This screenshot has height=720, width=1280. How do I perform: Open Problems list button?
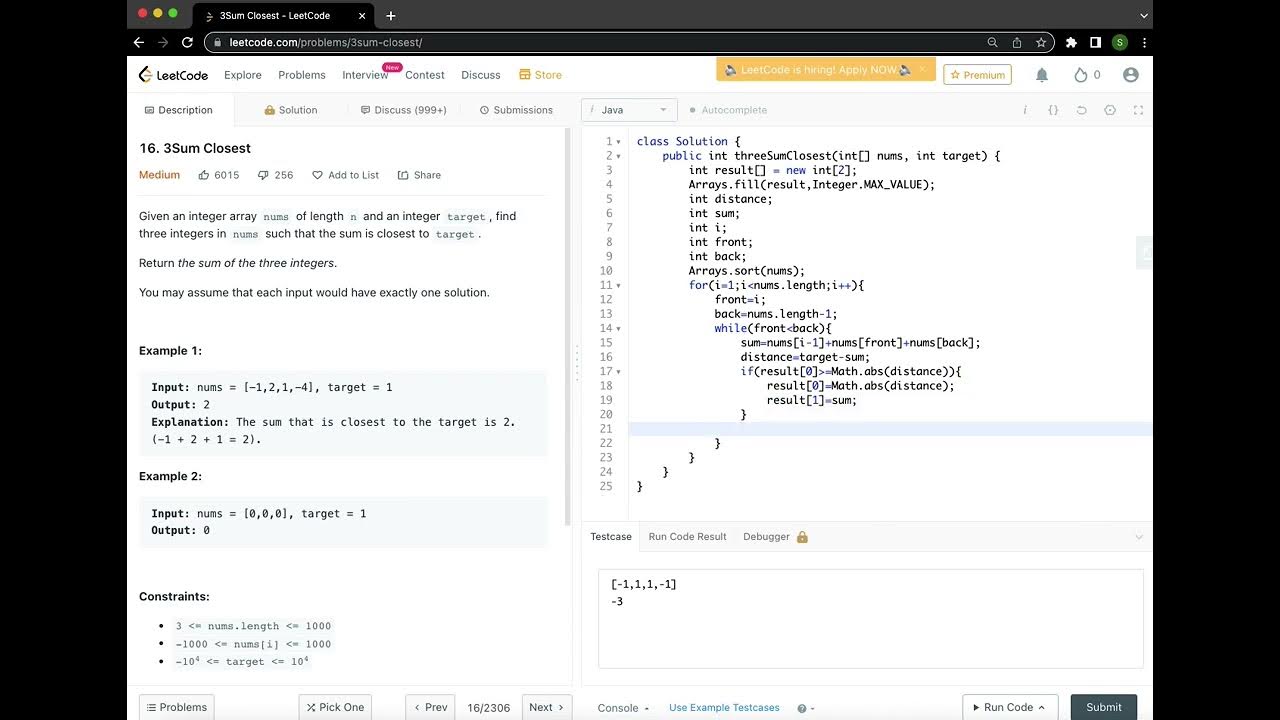176,707
